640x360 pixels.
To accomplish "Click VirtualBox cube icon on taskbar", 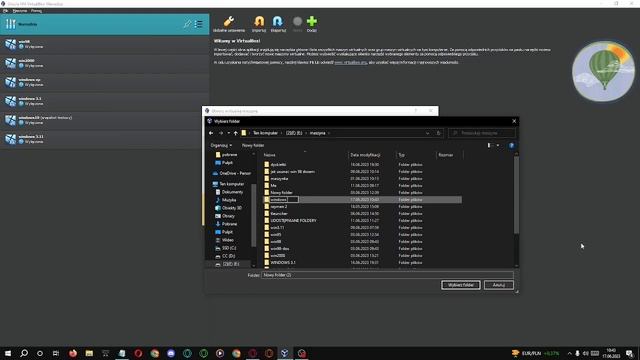I will coord(285,353).
